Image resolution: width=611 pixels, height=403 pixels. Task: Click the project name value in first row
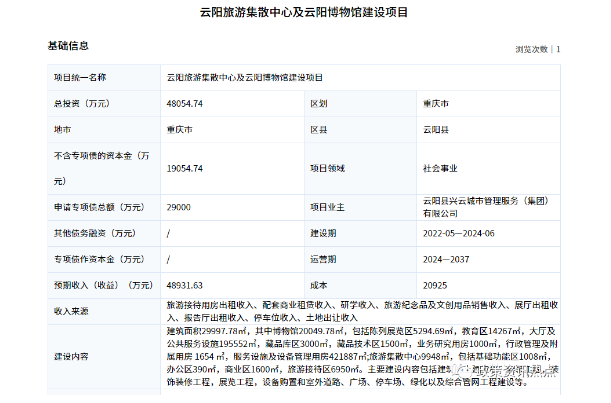(245, 76)
